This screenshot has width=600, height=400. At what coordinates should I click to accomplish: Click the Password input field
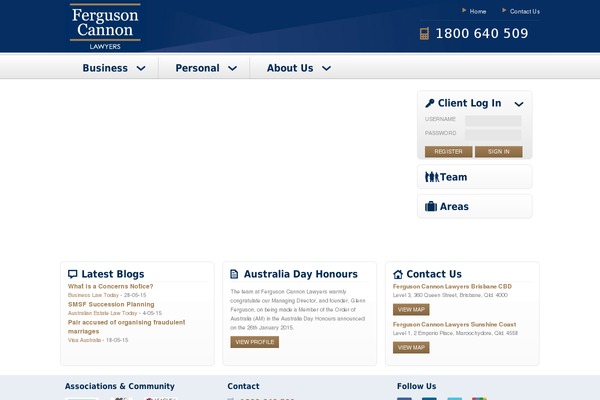[x=493, y=134]
